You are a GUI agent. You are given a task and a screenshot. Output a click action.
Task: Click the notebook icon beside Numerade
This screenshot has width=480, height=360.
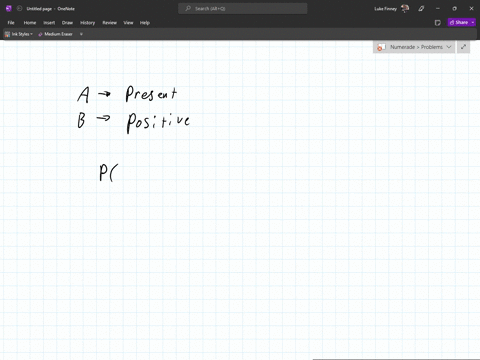[381, 47]
